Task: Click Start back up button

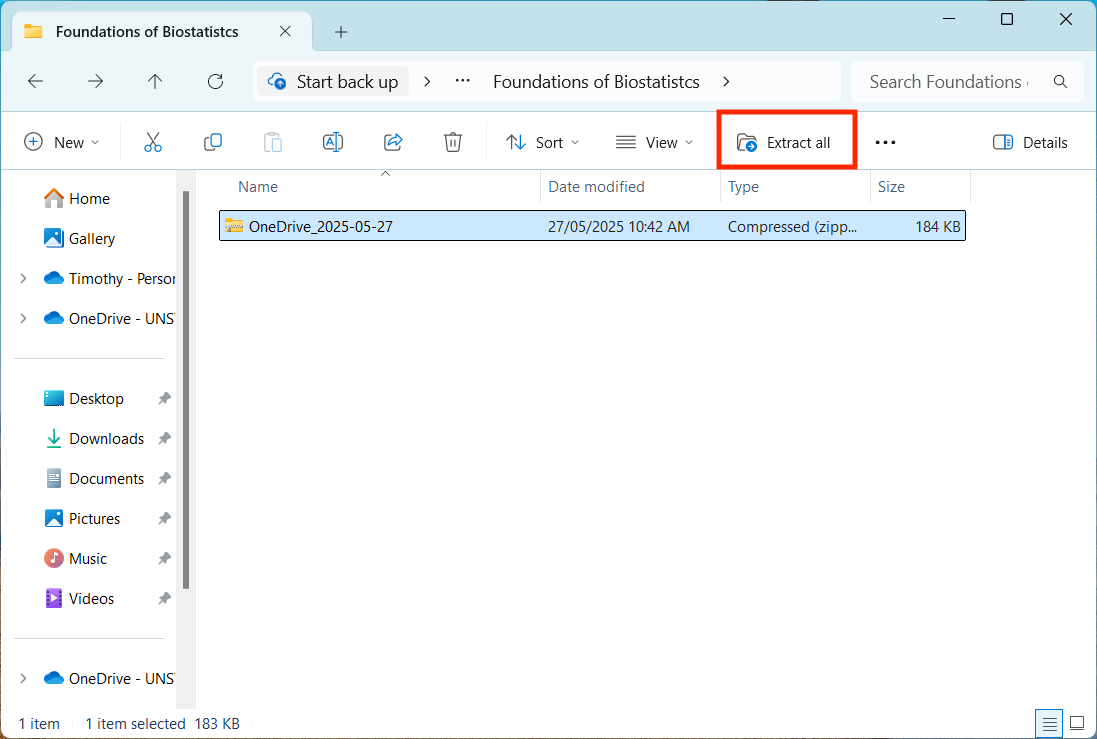Action: coord(333,82)
